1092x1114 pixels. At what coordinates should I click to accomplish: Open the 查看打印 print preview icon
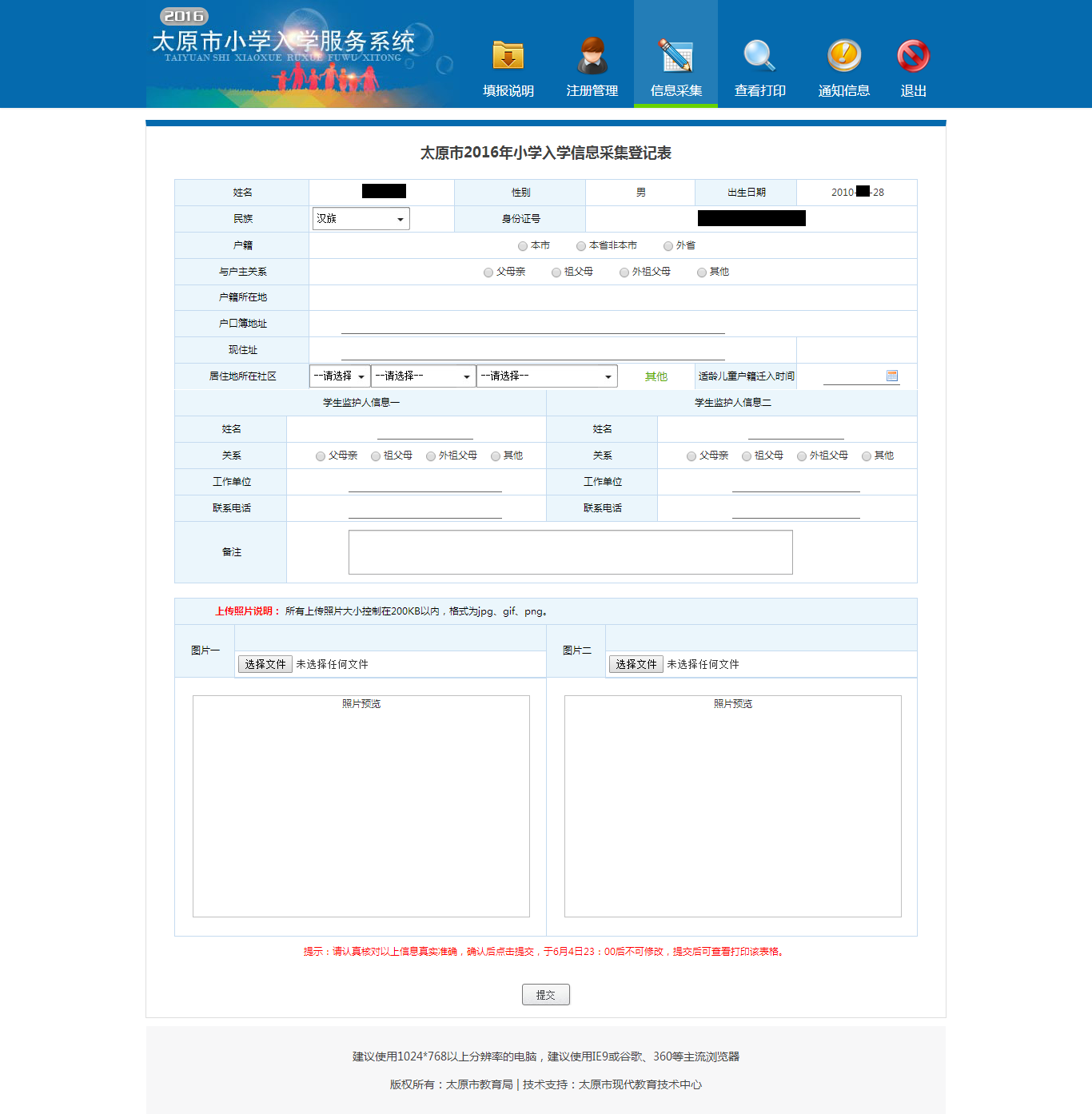click(759, 56)
